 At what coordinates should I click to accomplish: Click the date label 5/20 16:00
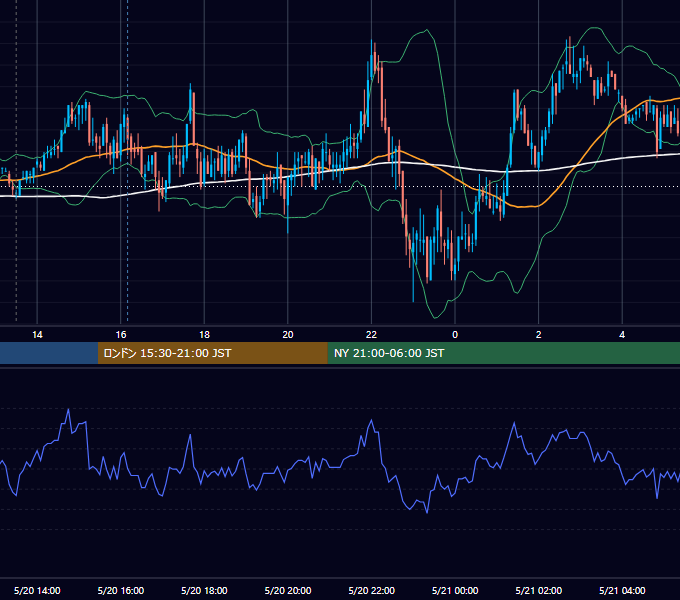(x=121, y=590)
